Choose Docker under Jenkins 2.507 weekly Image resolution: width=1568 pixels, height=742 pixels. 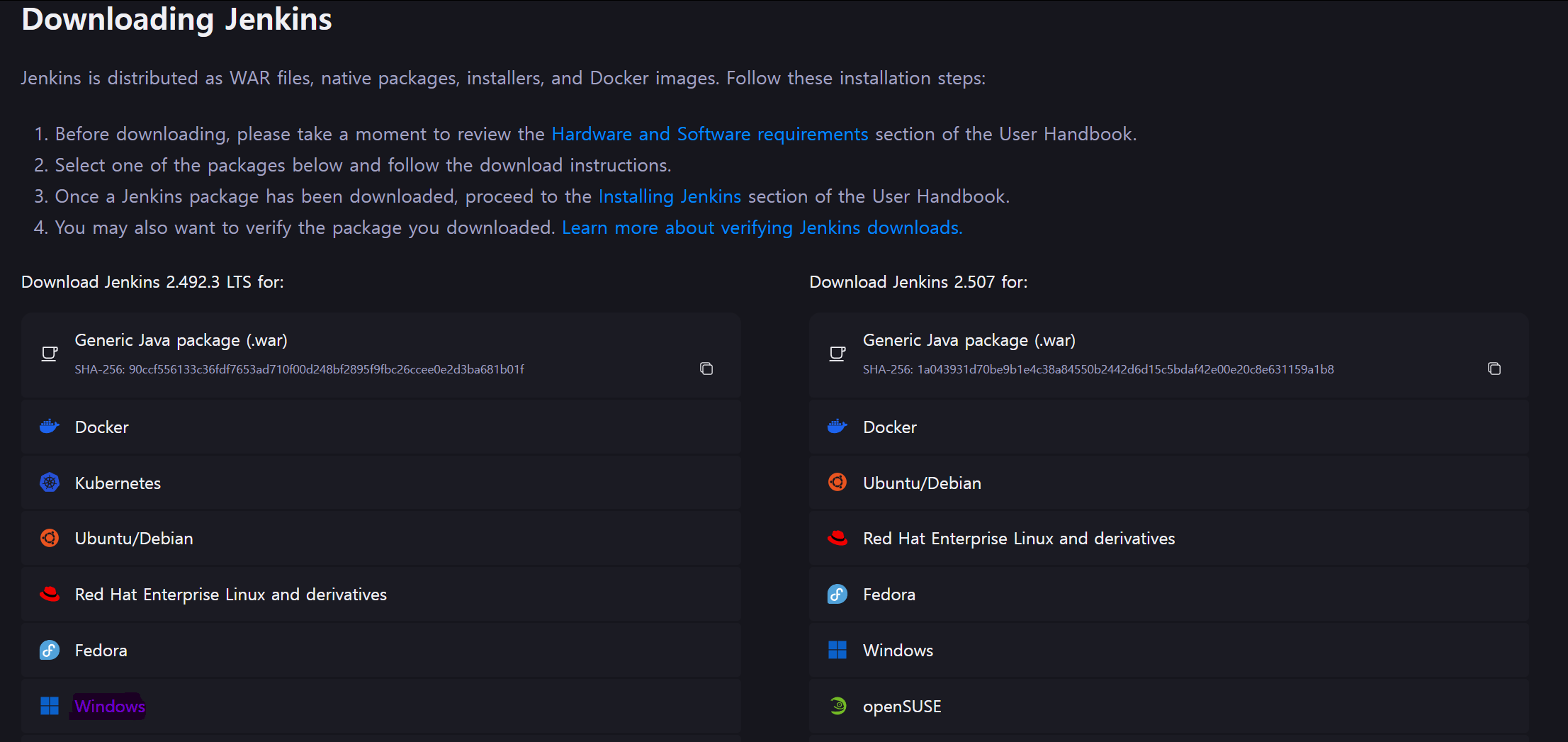[x=889, y=427]
